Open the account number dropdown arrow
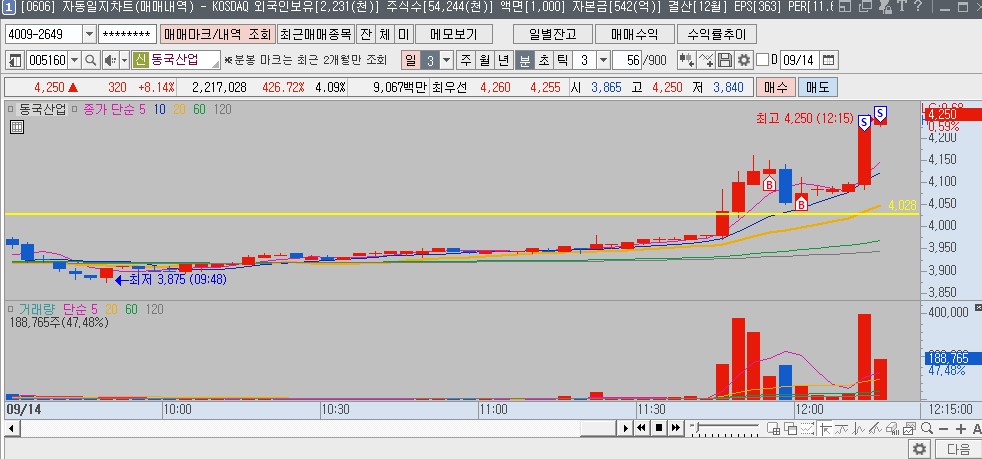The height and width of the screenshot is (459, 982). (90, 34)
